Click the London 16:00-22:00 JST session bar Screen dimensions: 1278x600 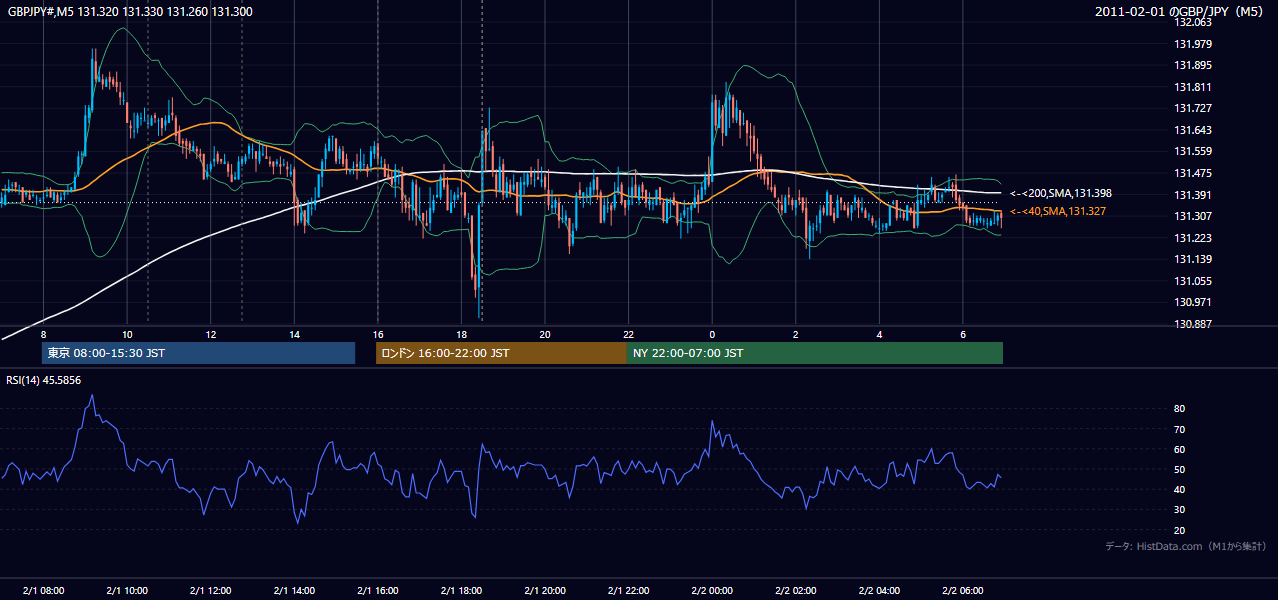click(501, 353)
